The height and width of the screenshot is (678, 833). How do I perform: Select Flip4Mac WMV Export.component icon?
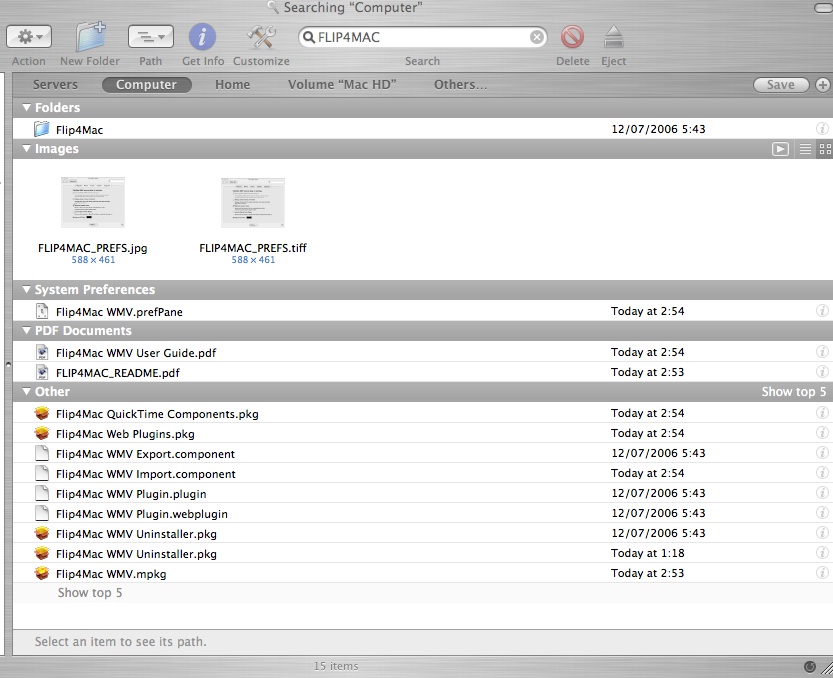point(41,453)
